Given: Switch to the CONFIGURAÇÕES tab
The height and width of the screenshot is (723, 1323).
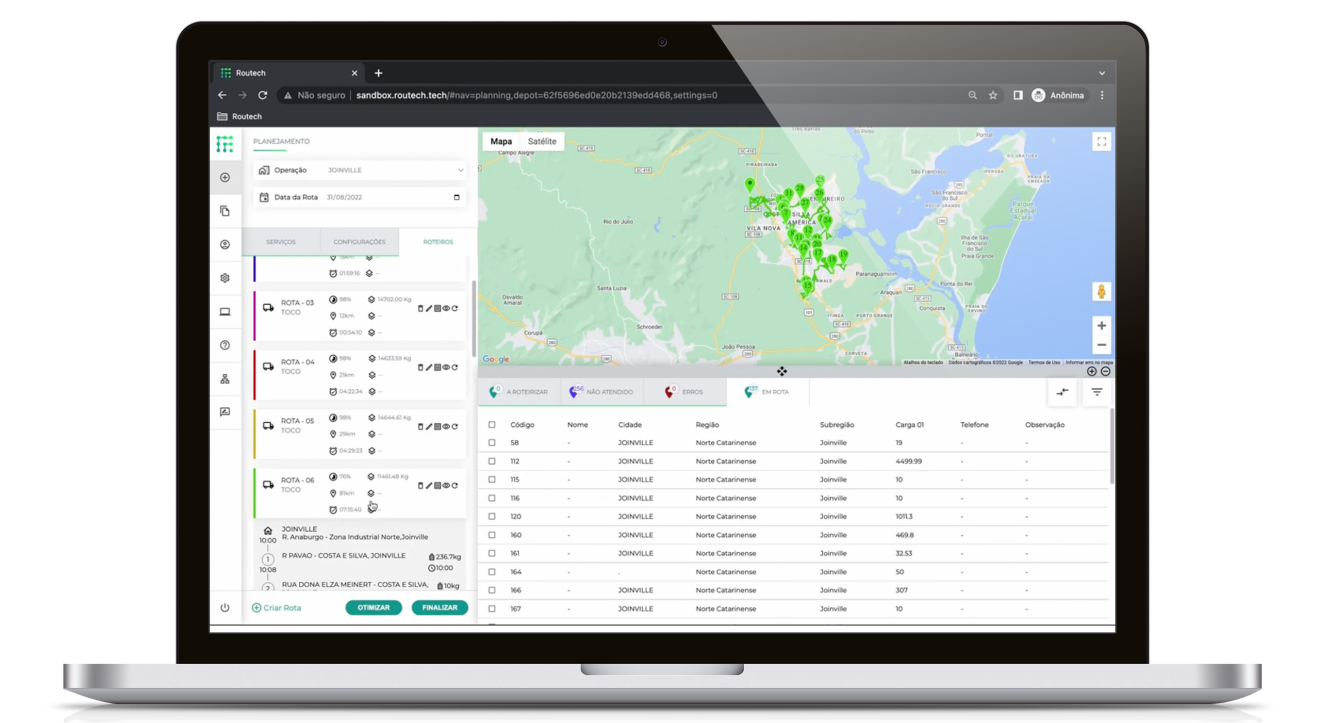Looking at the screenshot, I should tap(359, 242).
